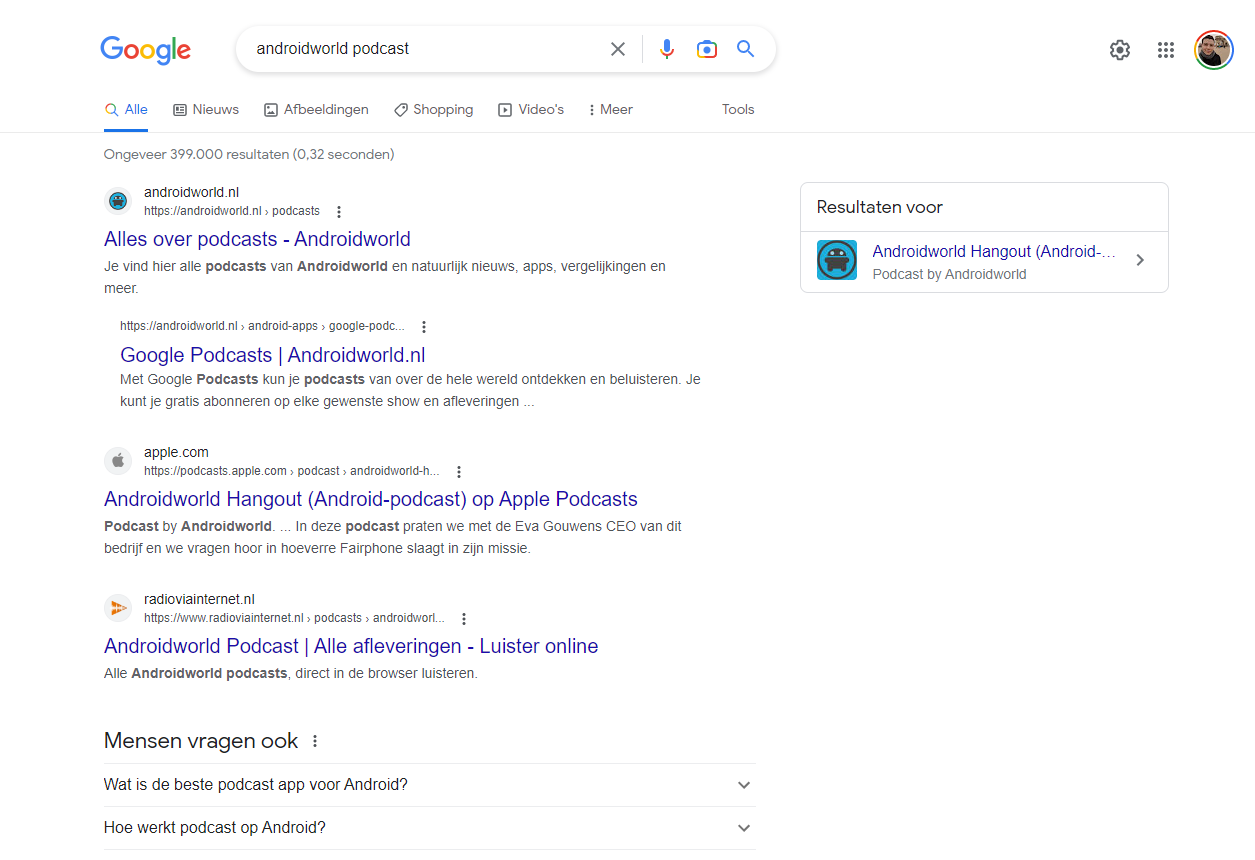Start voice search with microphone icon
Screen dimensions: 1255x860
[x=667, y=49]
